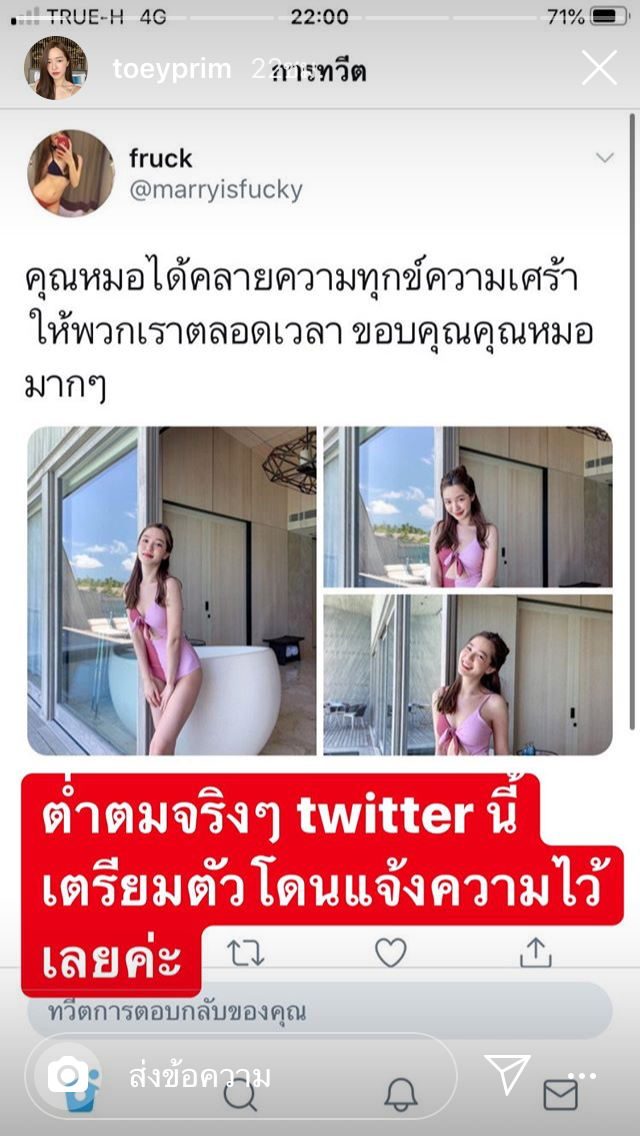640x1136 pixels.
Task: Tap the Twitter search magnifier icon
Action: pos(240,1095)
